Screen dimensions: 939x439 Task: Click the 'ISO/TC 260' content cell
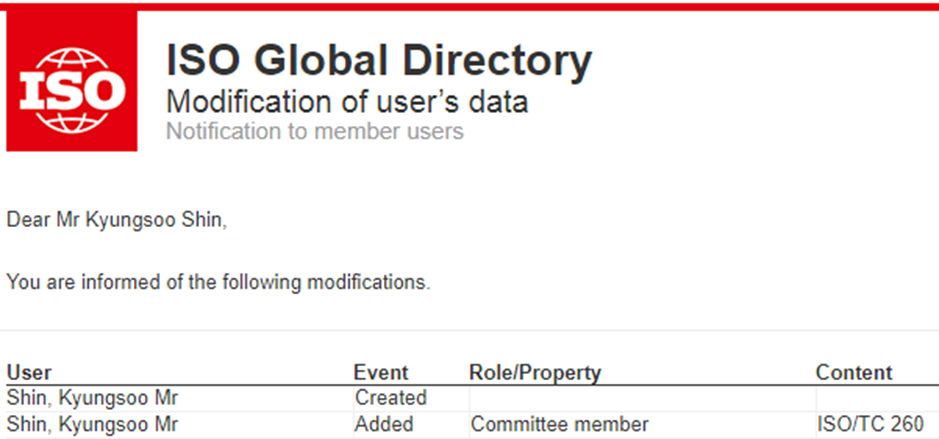click(870, 425)
